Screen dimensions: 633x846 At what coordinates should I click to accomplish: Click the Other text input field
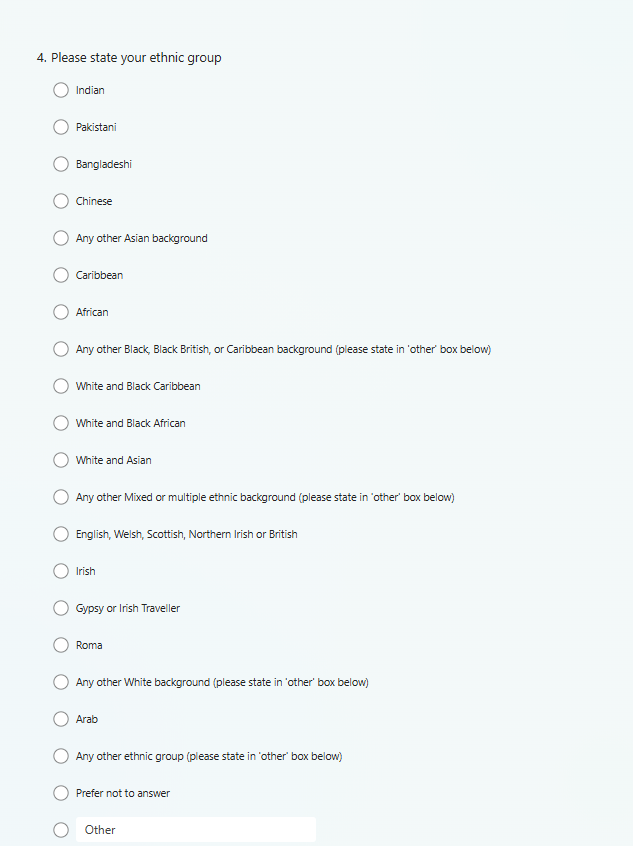point(196,830)
